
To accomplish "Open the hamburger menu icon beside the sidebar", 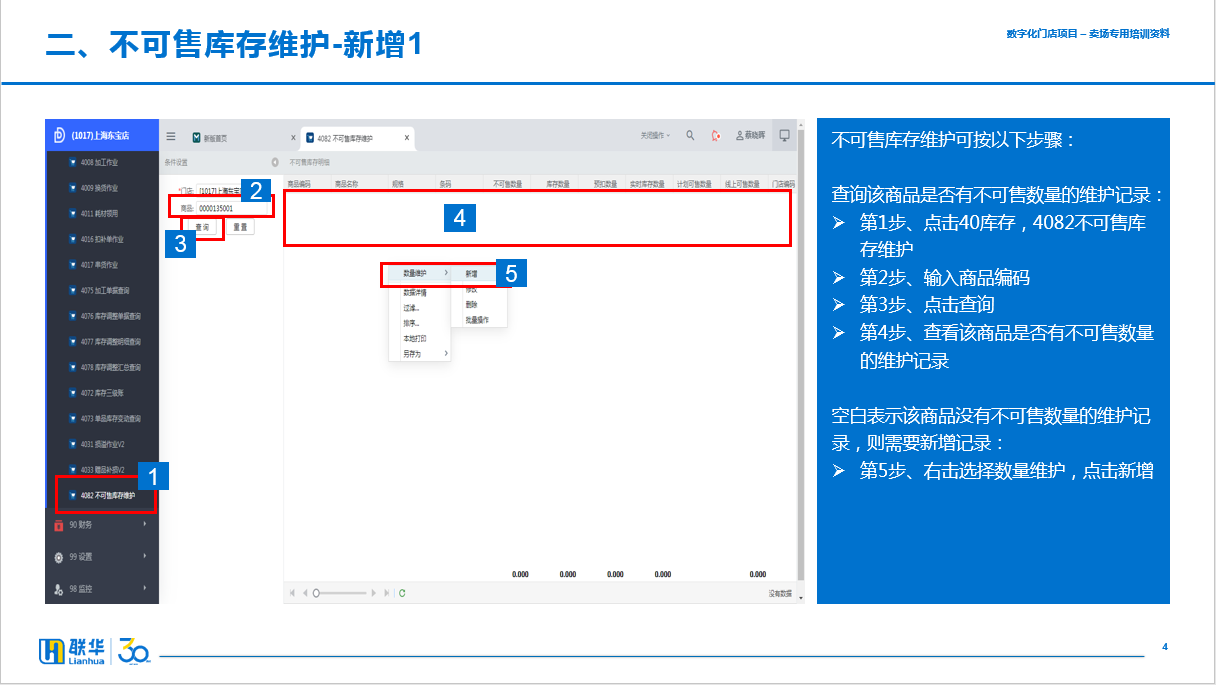I will pos(171,137).
